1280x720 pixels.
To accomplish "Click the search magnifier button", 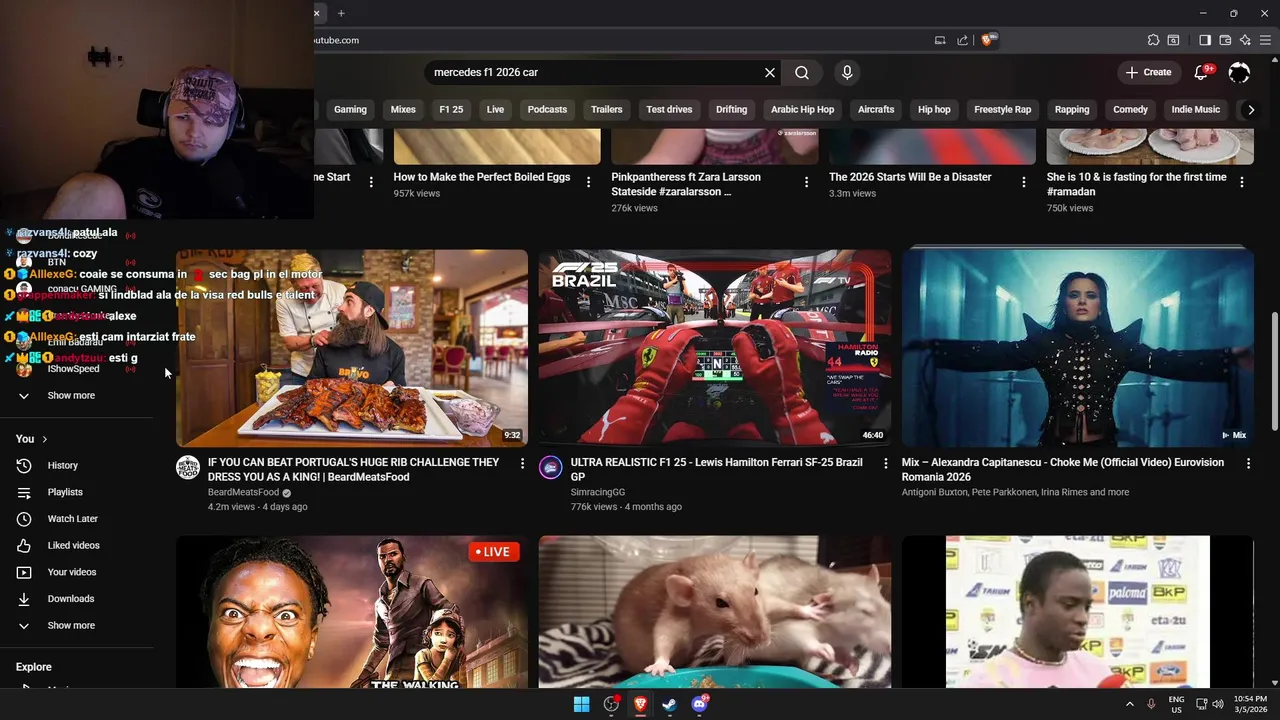I will [802, 72].
